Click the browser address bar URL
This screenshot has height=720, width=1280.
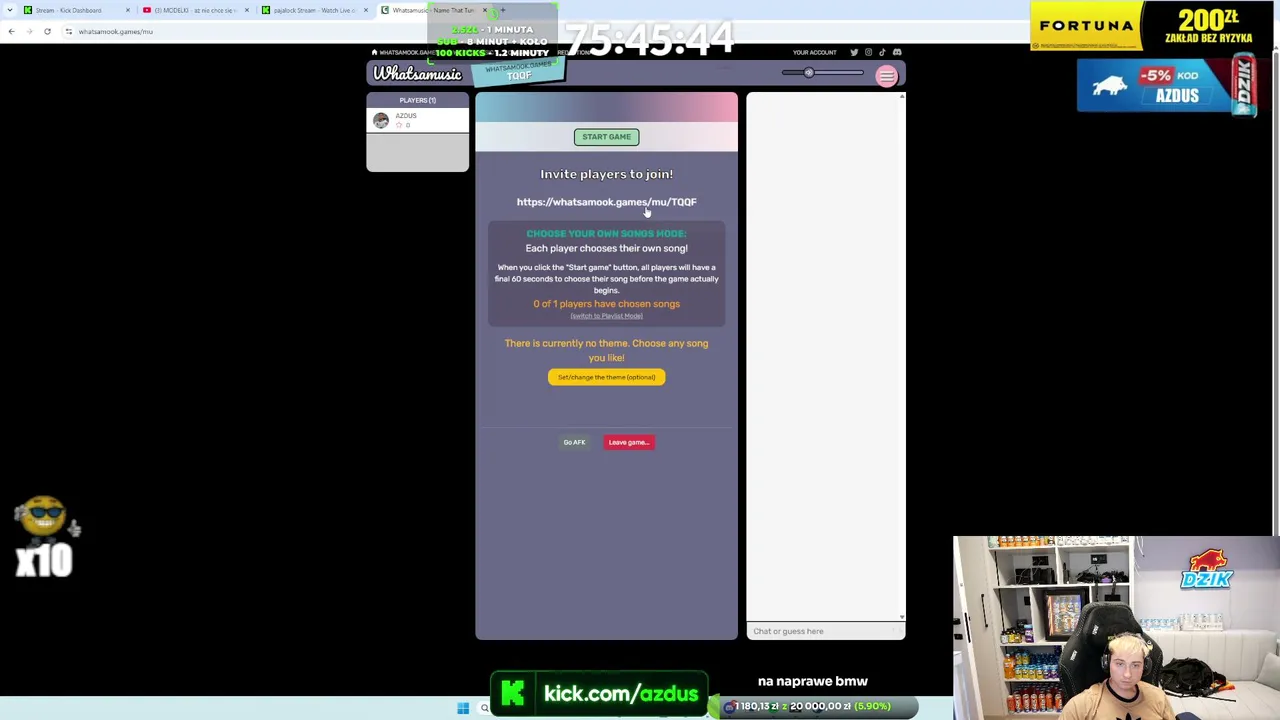[x=115, y=31]
